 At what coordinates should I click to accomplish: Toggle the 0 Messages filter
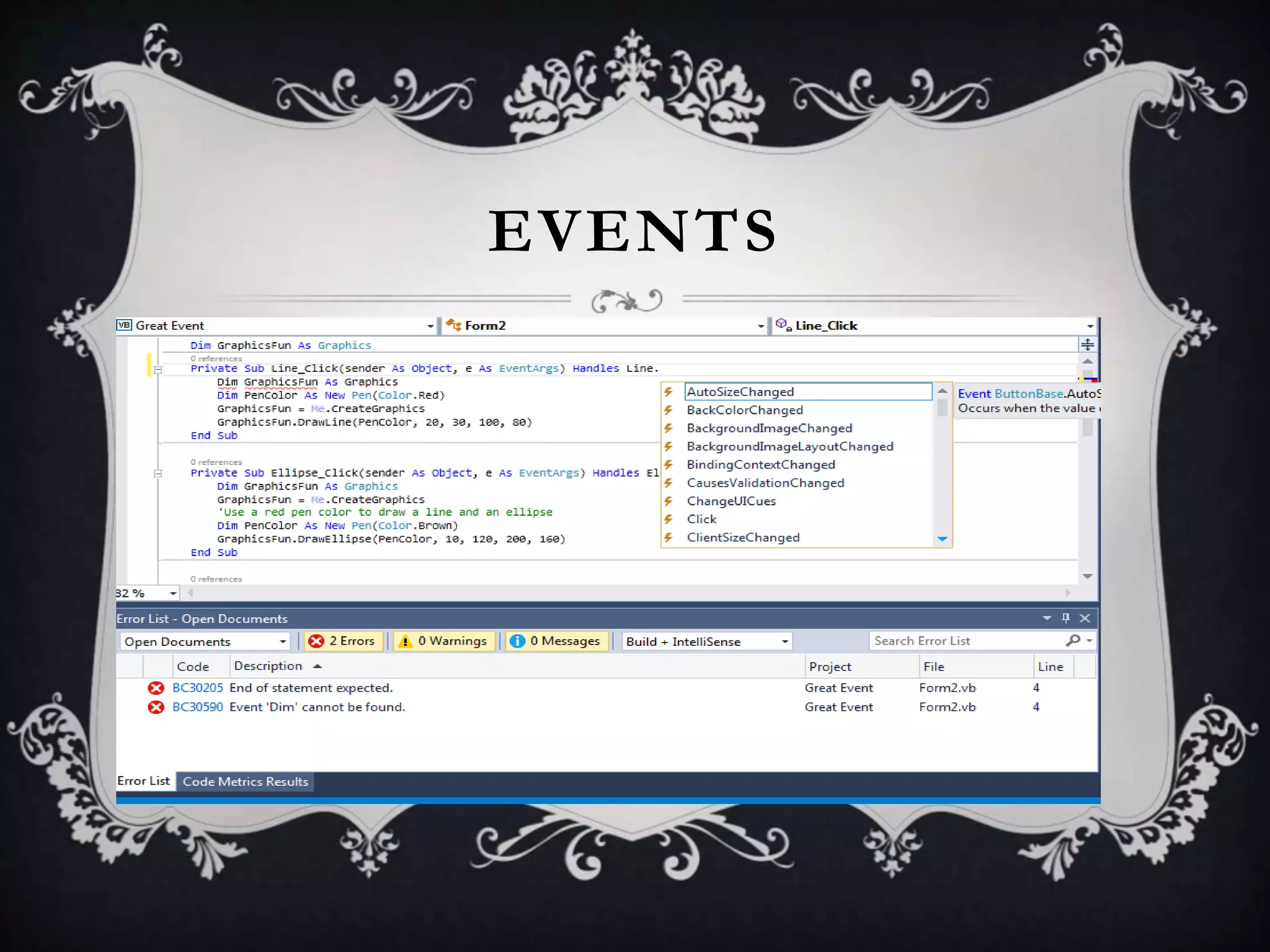point(556,641)
